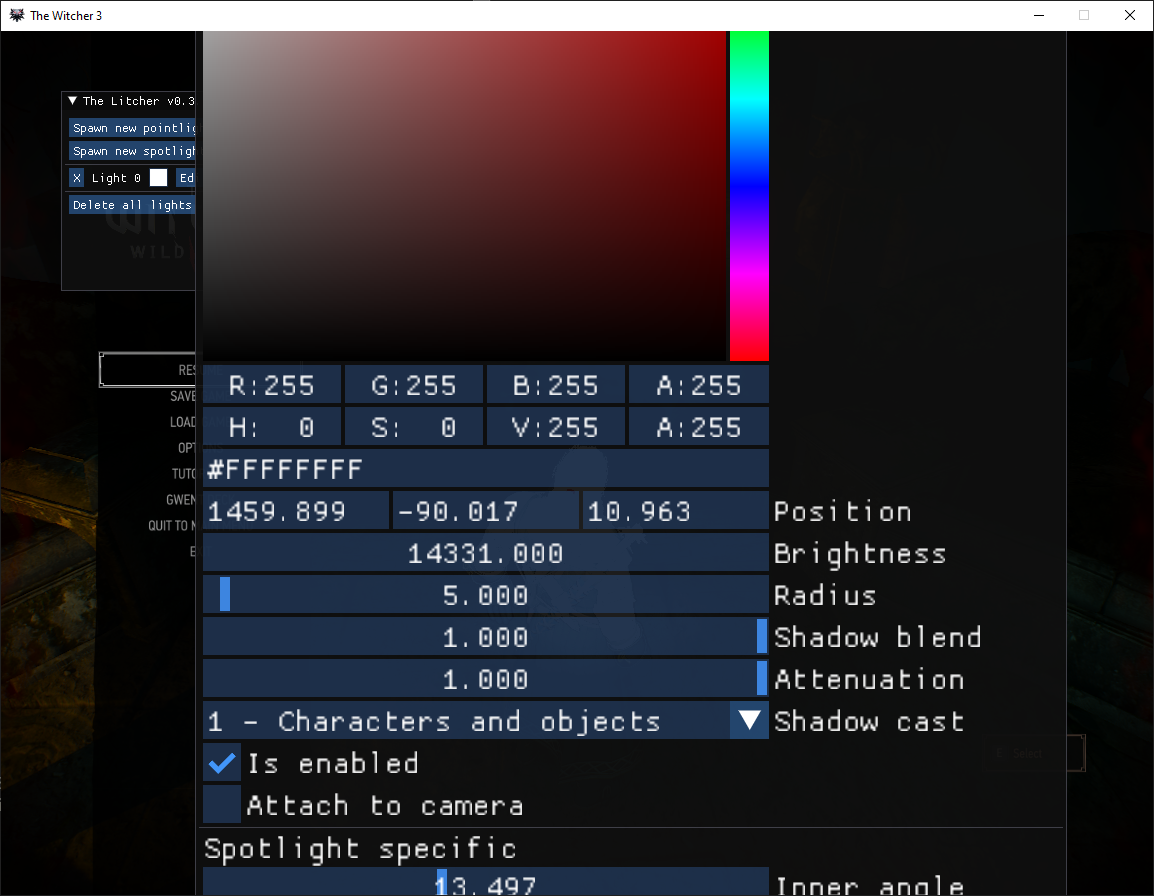
Task: Select OPTIONS in the game menu
Action: [184, 447]
